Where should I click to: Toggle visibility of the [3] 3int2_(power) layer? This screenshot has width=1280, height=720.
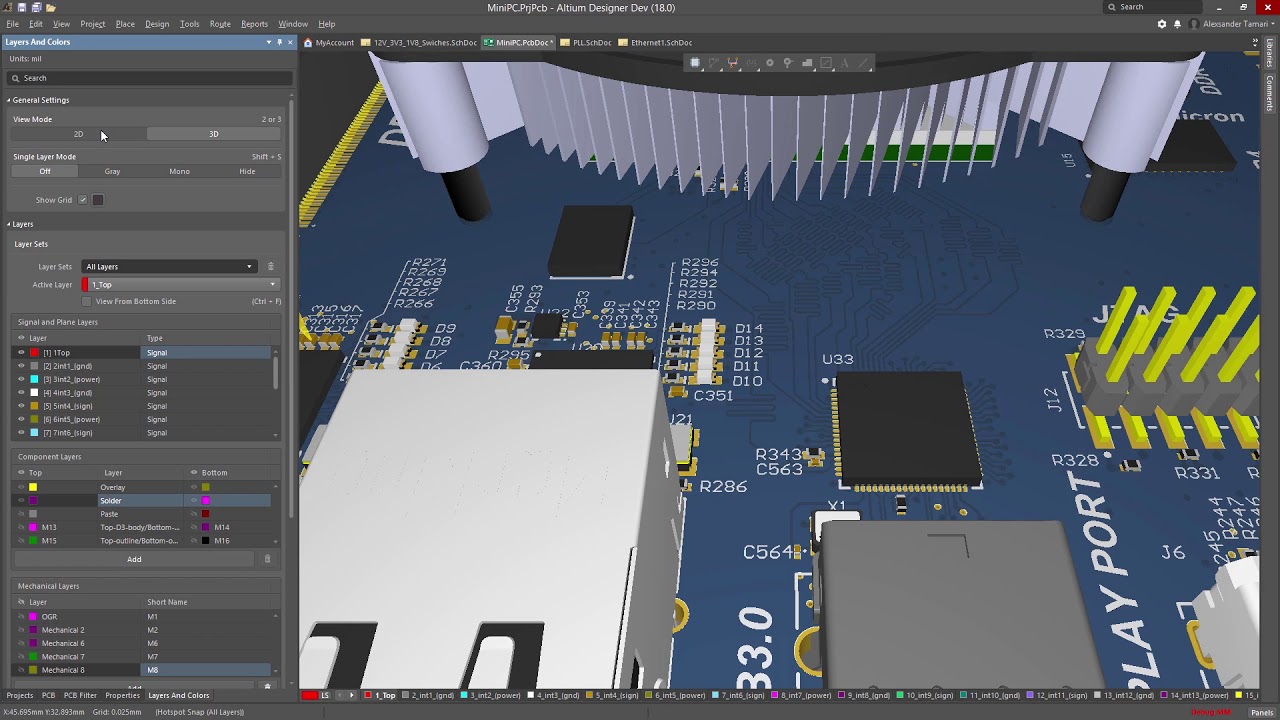[21, 380]
